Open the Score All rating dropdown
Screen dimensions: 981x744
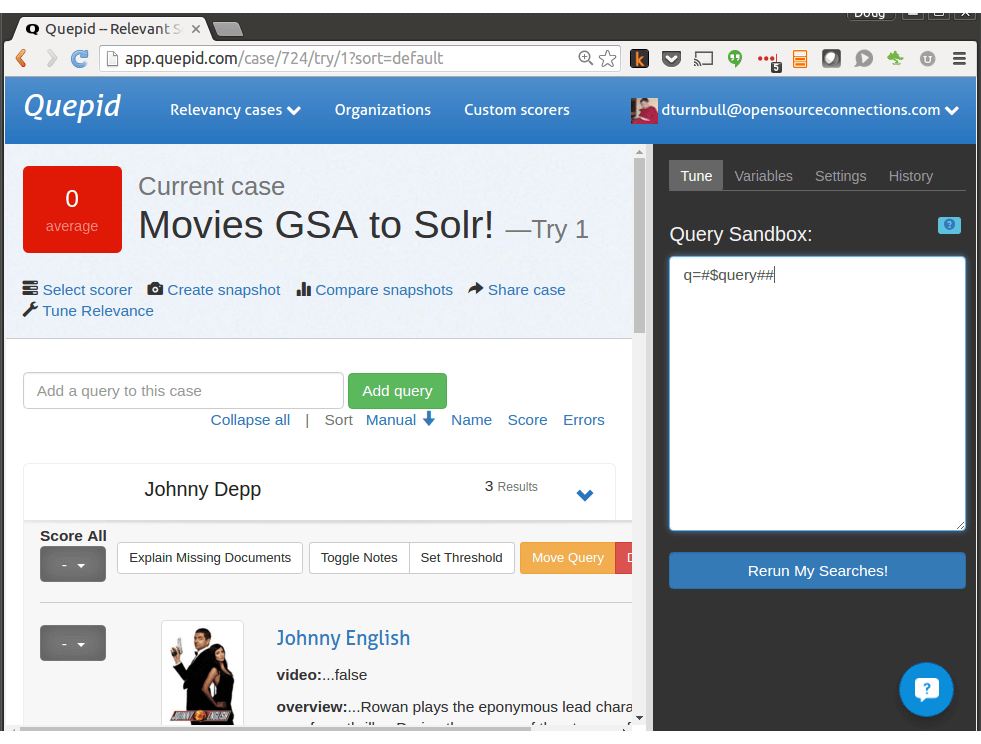coord(73,564)
